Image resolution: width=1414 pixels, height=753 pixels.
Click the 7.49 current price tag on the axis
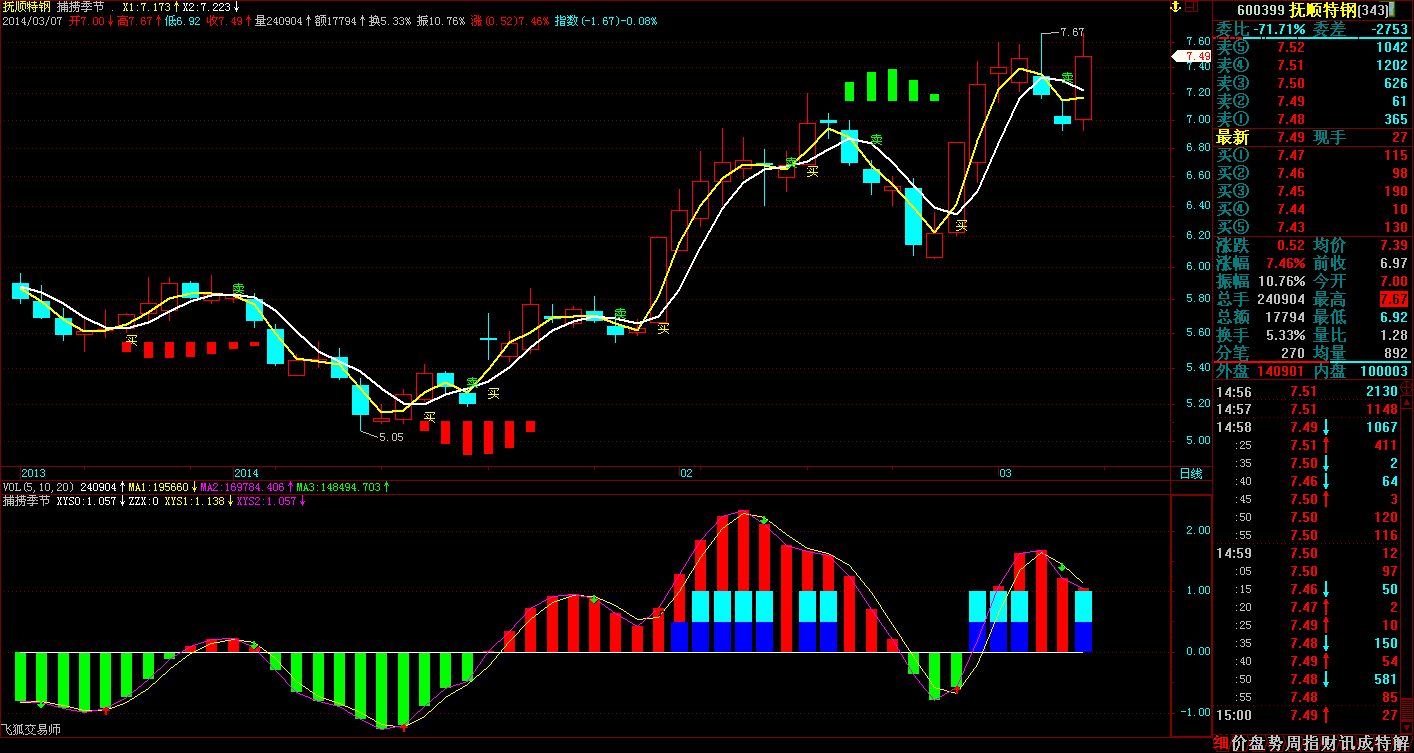pos(1190,56)
